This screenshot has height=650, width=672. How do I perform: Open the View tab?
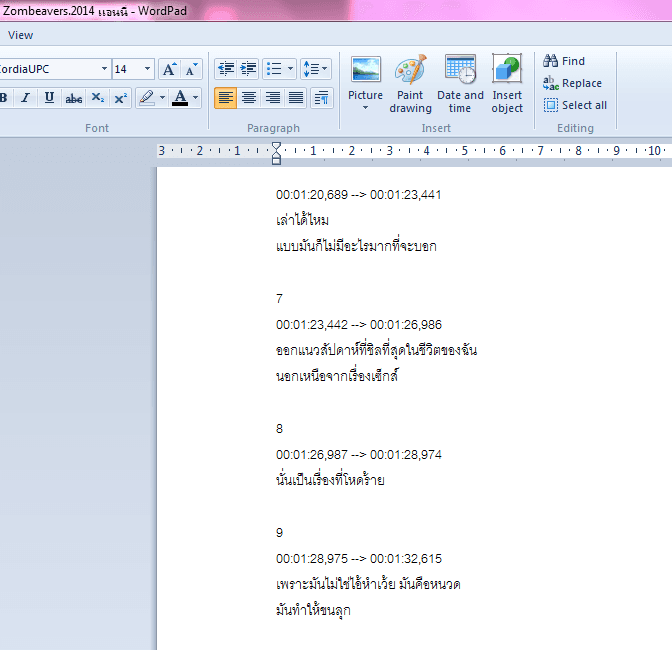point(20,35)
